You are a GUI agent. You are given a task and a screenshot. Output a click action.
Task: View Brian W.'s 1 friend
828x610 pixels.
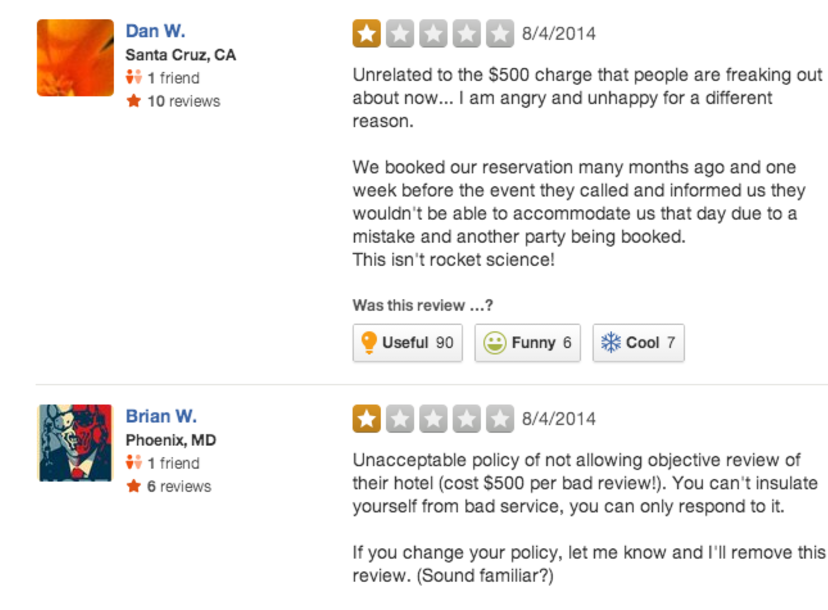pos(173,463)
